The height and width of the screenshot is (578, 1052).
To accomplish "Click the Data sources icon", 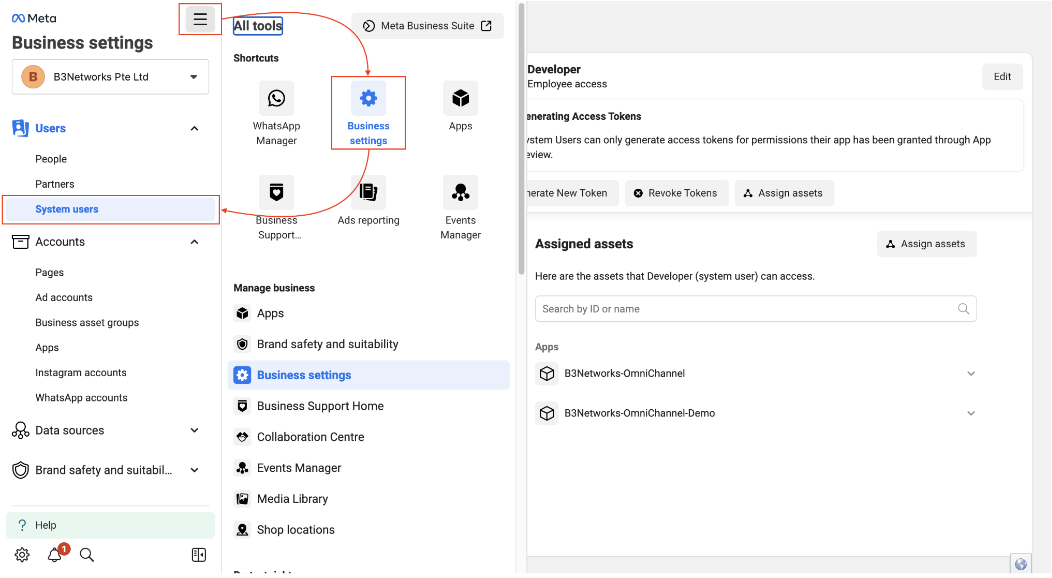I will point(21,430).
